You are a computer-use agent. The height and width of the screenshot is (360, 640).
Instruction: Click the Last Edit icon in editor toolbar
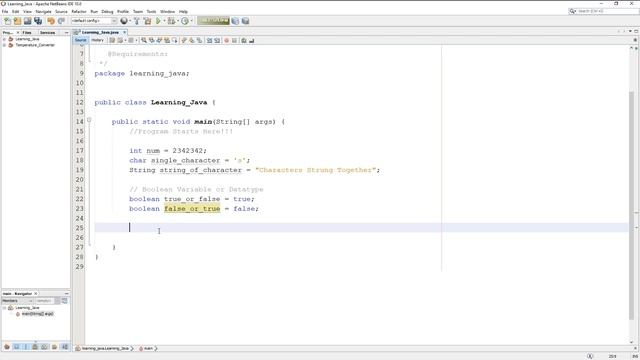pyautogui.click(x=112, y=40)
